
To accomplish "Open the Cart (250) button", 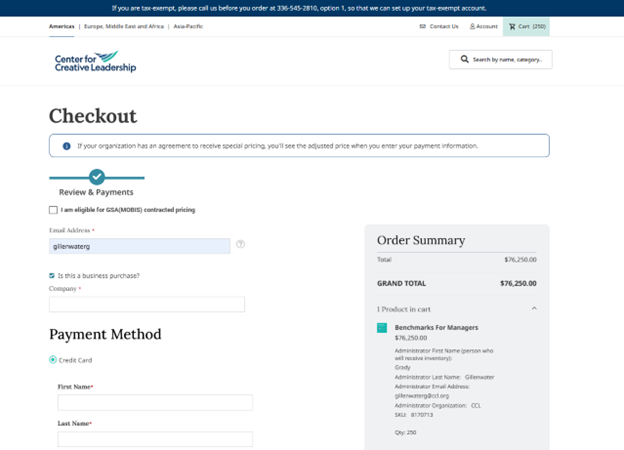I will point(526,27).
